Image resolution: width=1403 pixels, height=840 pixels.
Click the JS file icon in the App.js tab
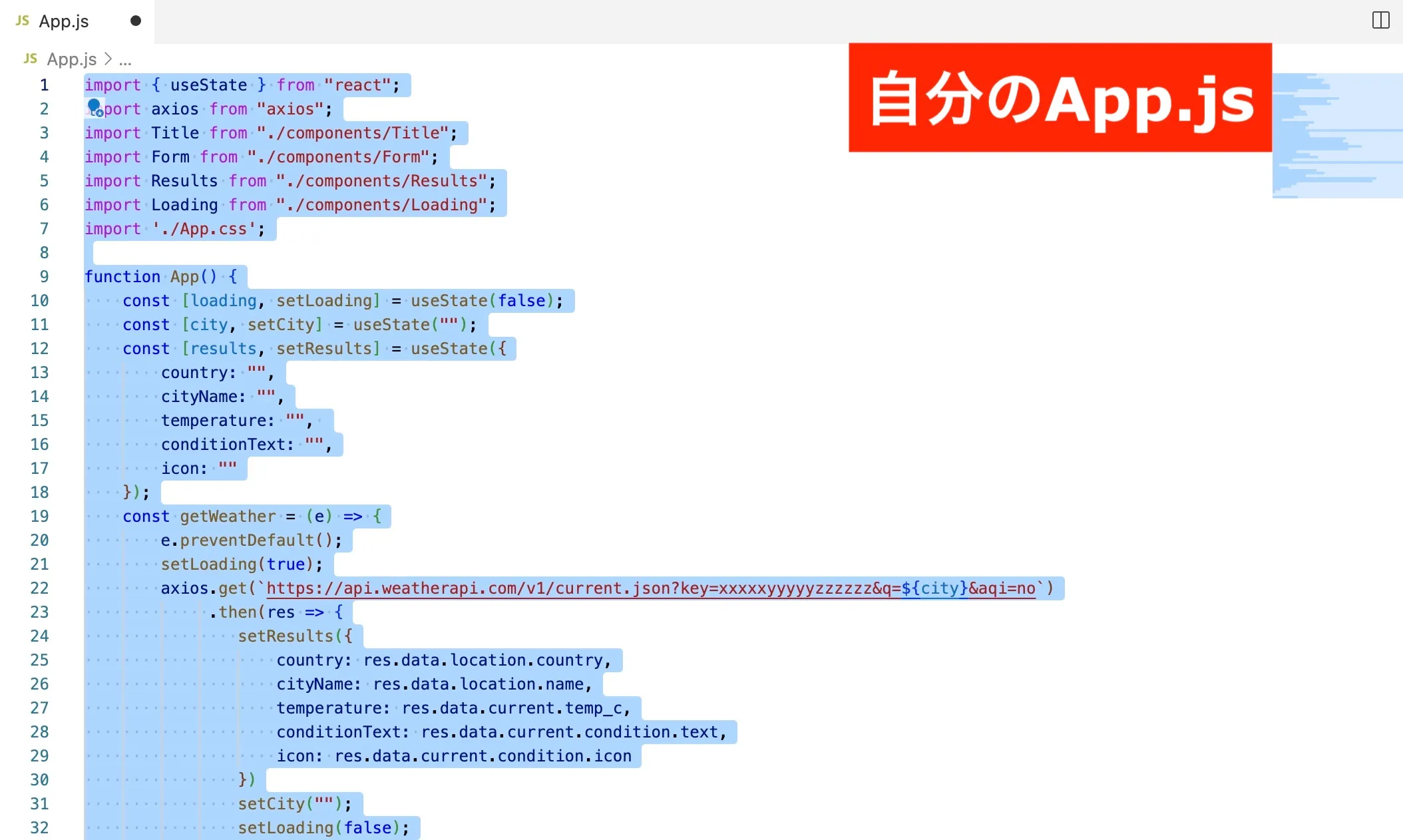[23, 21]
